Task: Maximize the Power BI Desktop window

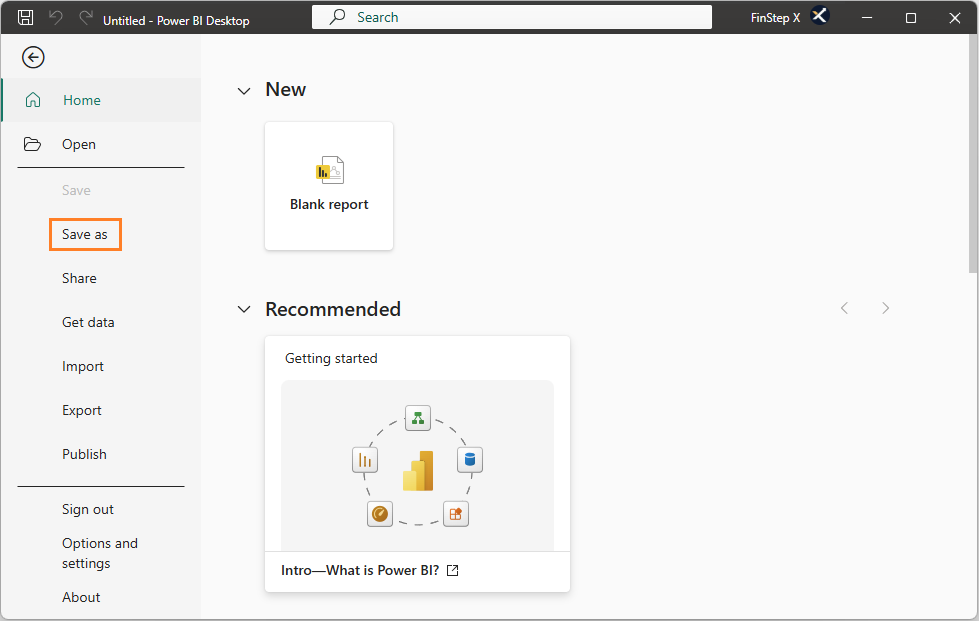Action: coord(911,17)
